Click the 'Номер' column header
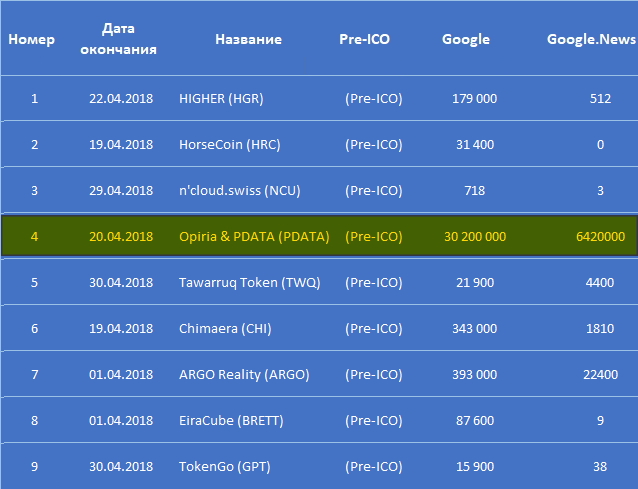Screen dimensions: 638x489 (x=31, y=39)
